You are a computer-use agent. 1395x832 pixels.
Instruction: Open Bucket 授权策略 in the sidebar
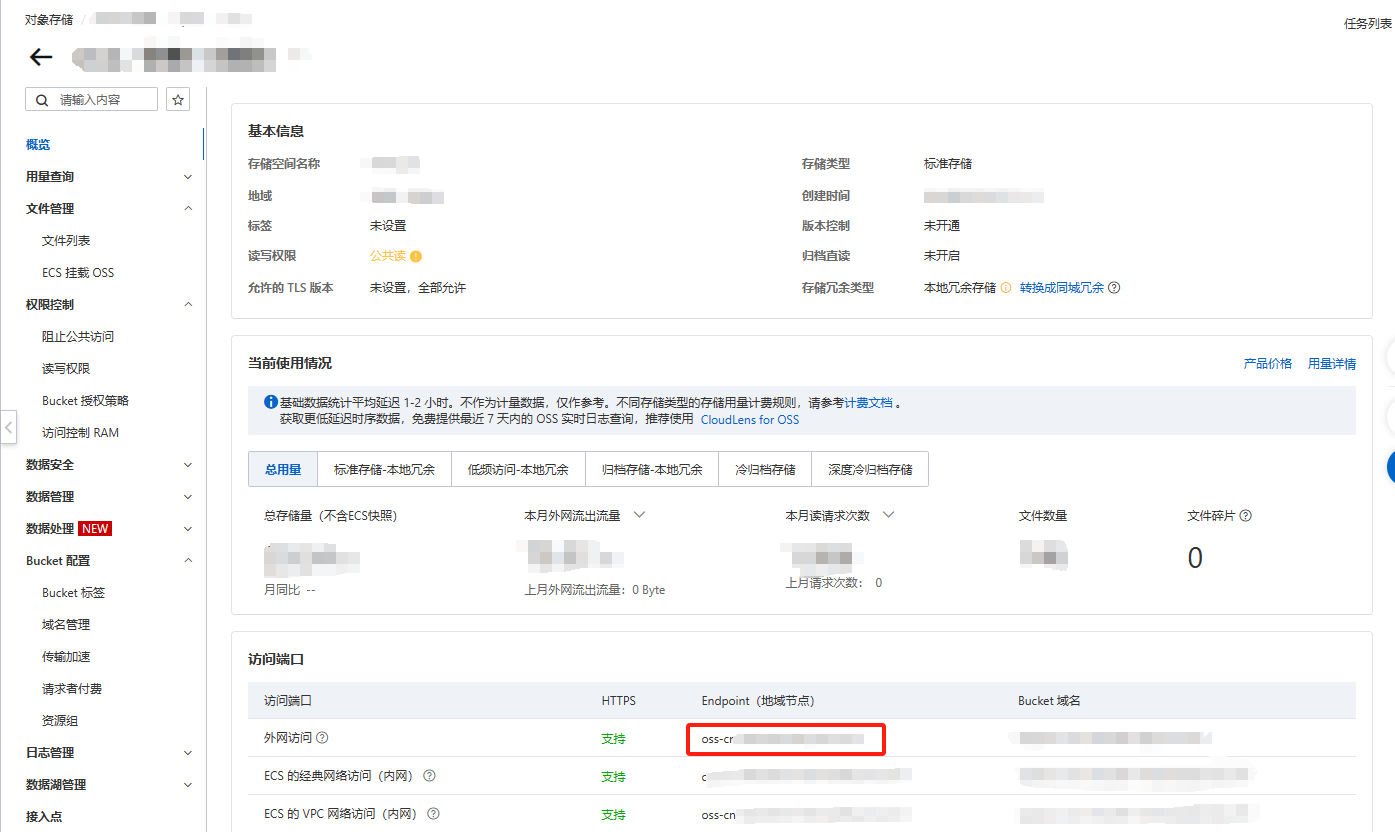85,401
